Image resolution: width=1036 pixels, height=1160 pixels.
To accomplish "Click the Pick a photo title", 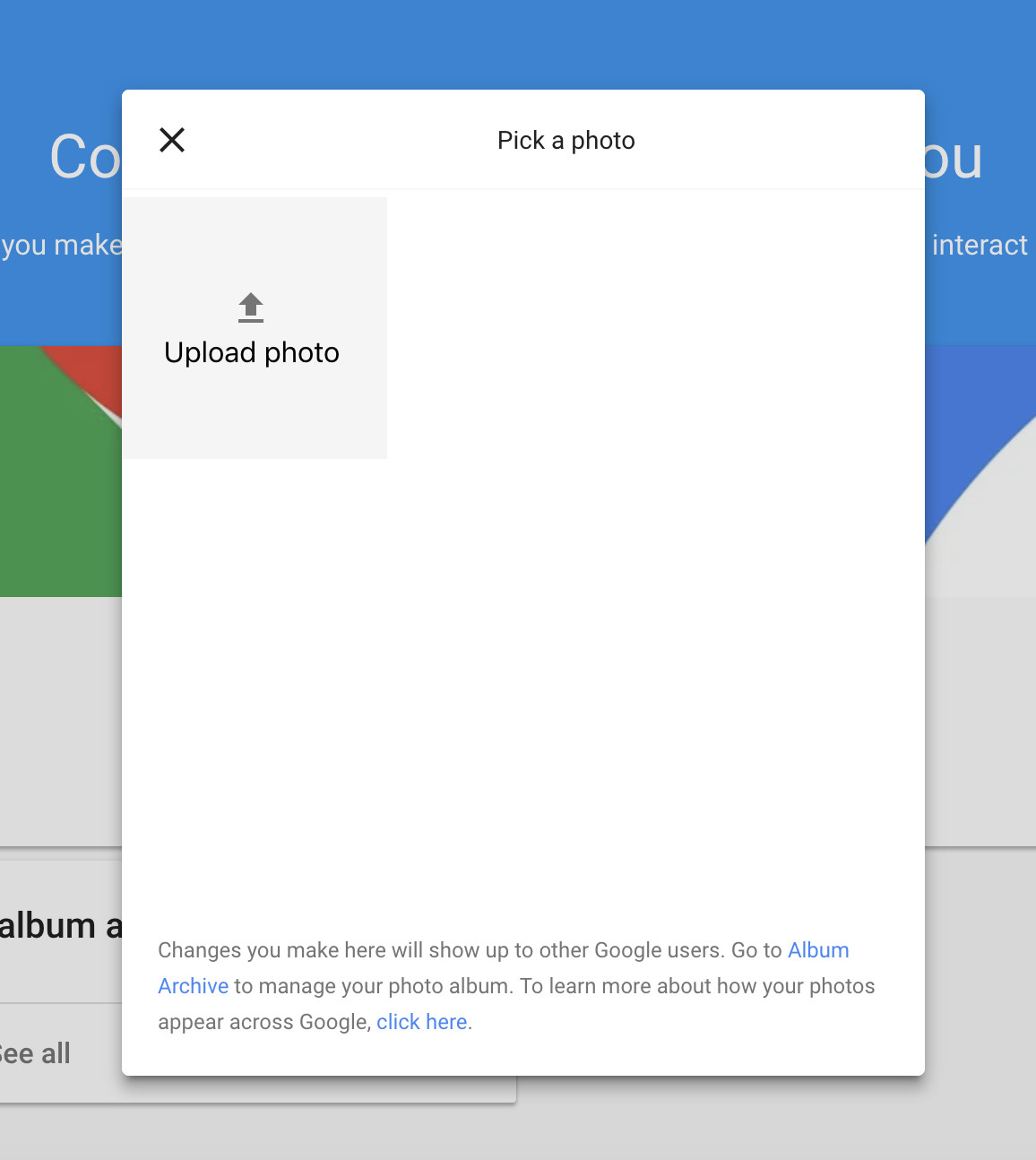I will (565, 141).
